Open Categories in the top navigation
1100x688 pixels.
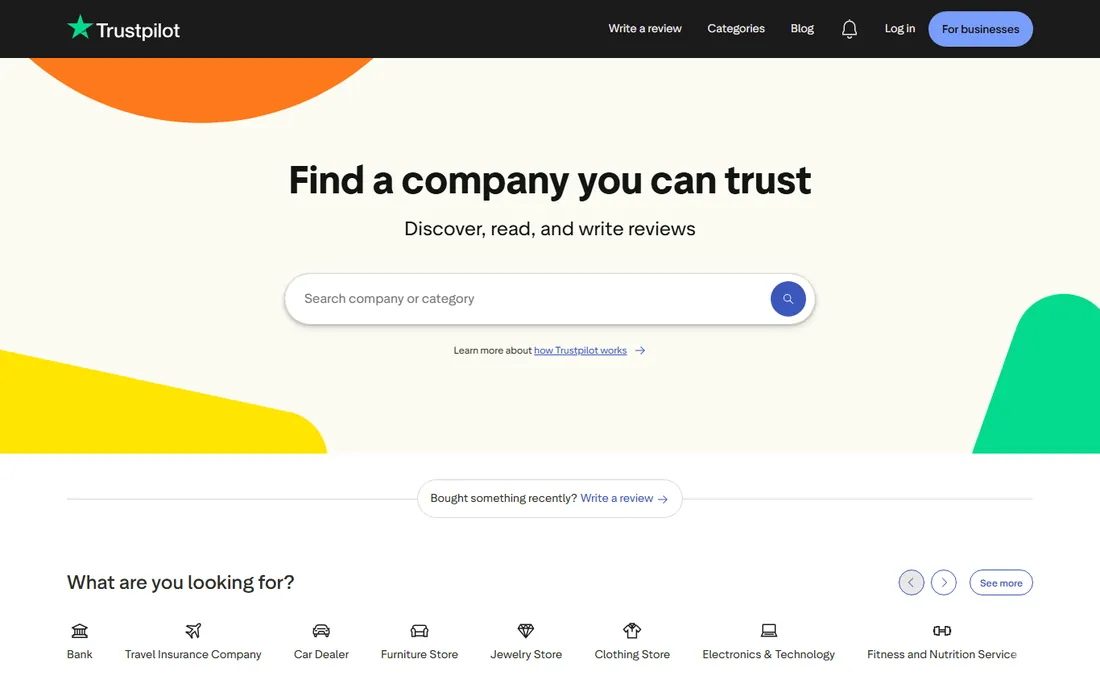point(736,29)
